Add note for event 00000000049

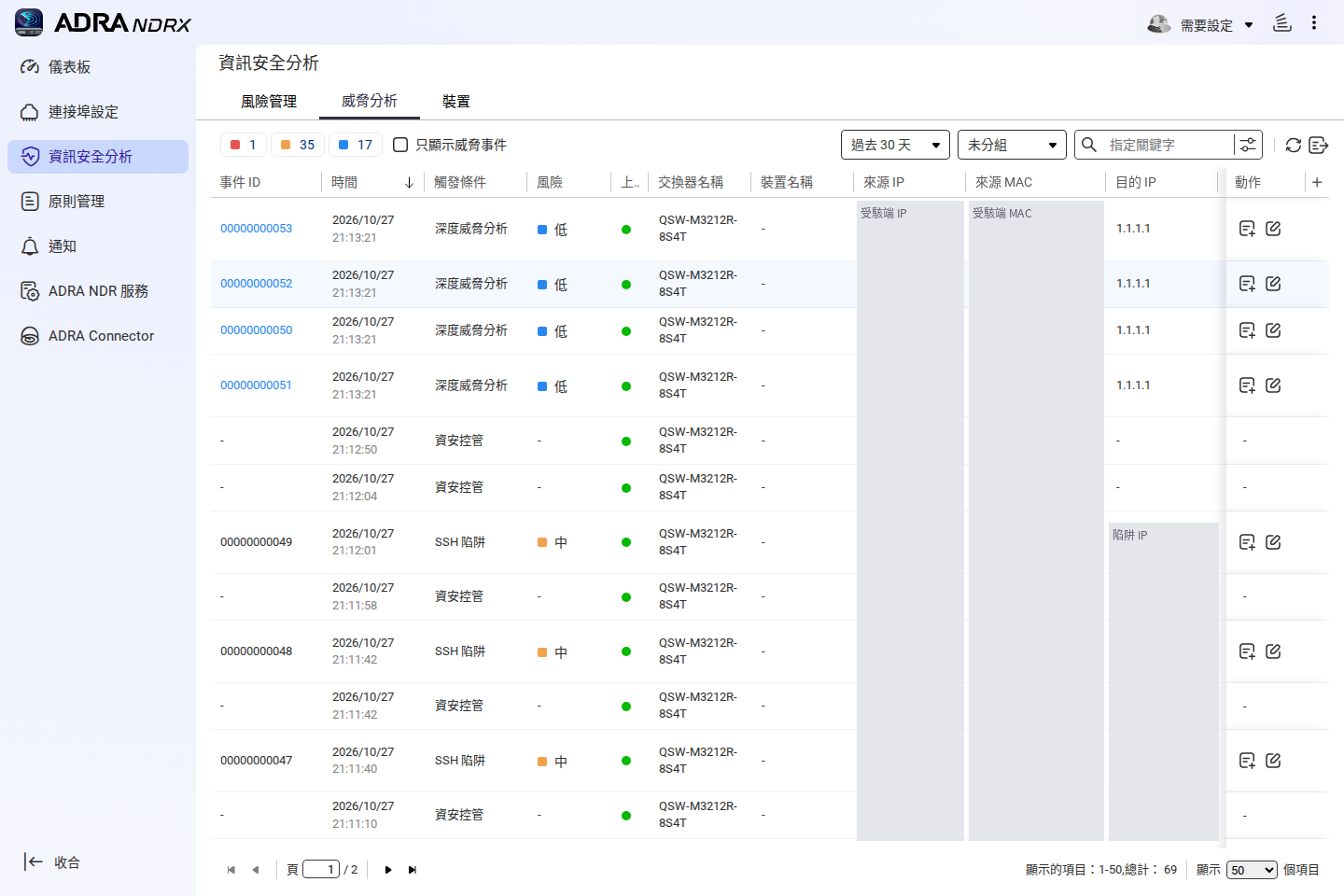click(1247, 542)
